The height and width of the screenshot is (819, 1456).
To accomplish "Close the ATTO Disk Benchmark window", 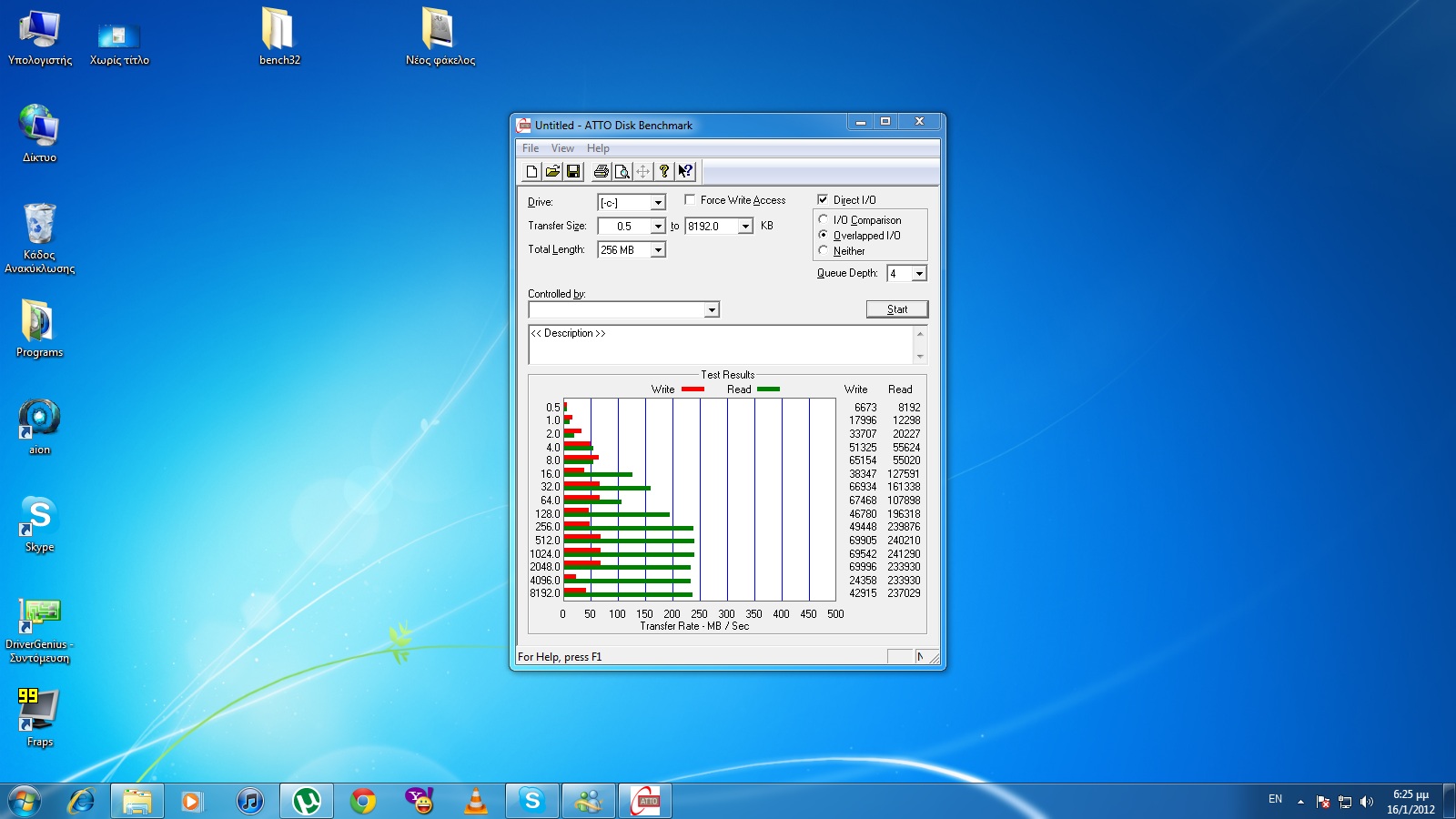I will [x=919, y=122].
